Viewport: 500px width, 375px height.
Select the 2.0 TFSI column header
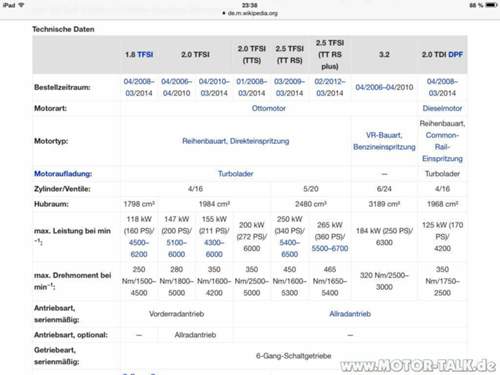coord(195,54)
